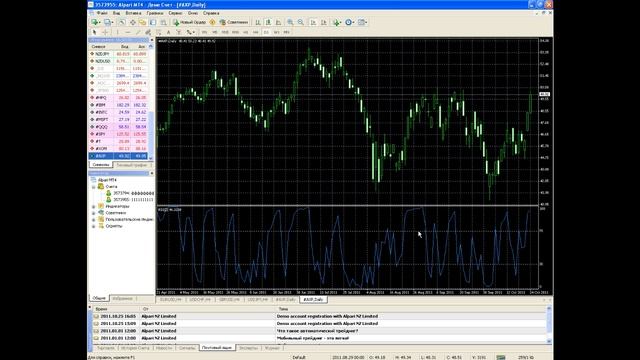Switch timeframe to W1
Image resolution: width=640 pixels, height=360 pixels.
(x=276, y=32)
